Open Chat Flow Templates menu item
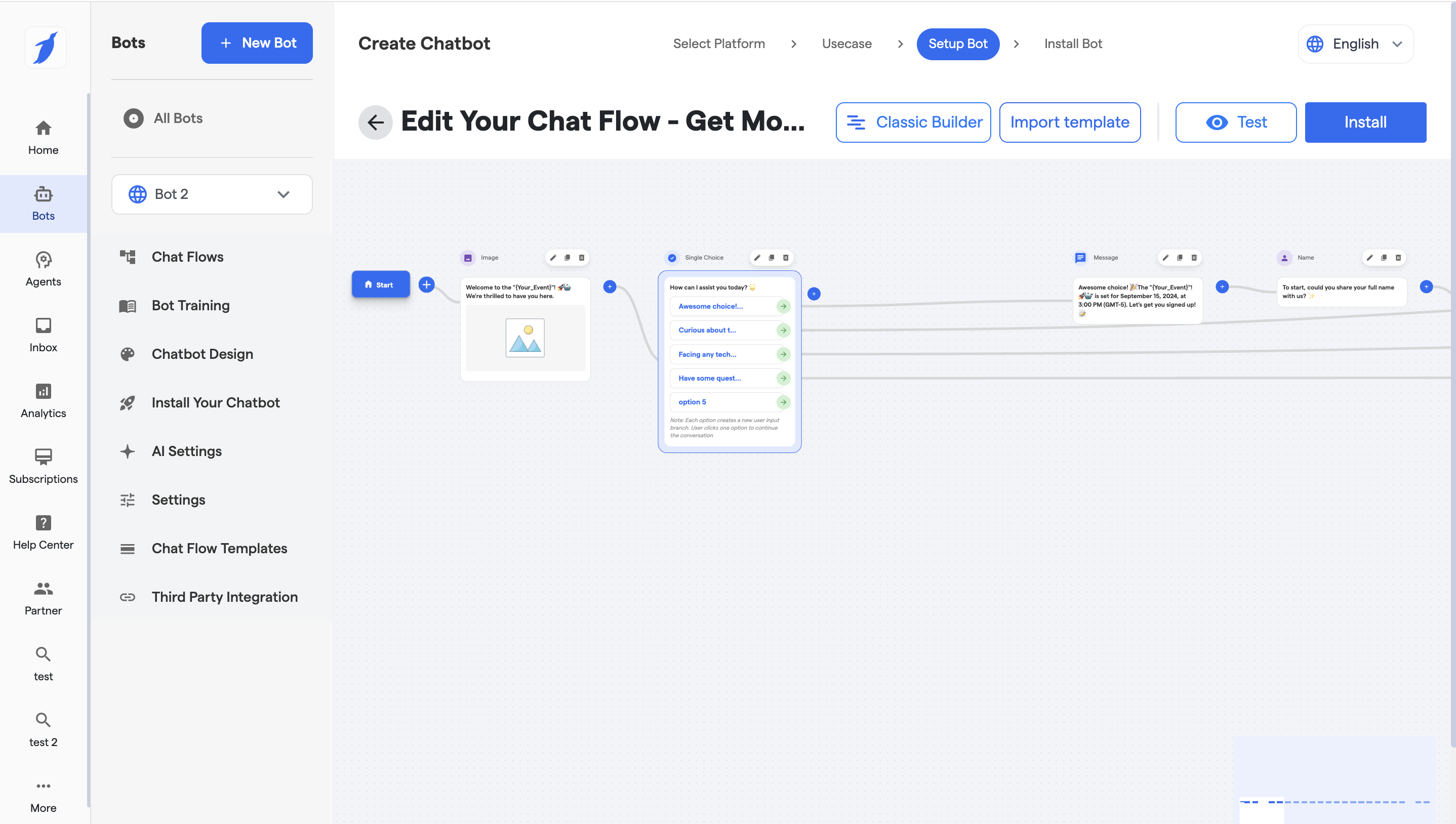 click(219, 548)
